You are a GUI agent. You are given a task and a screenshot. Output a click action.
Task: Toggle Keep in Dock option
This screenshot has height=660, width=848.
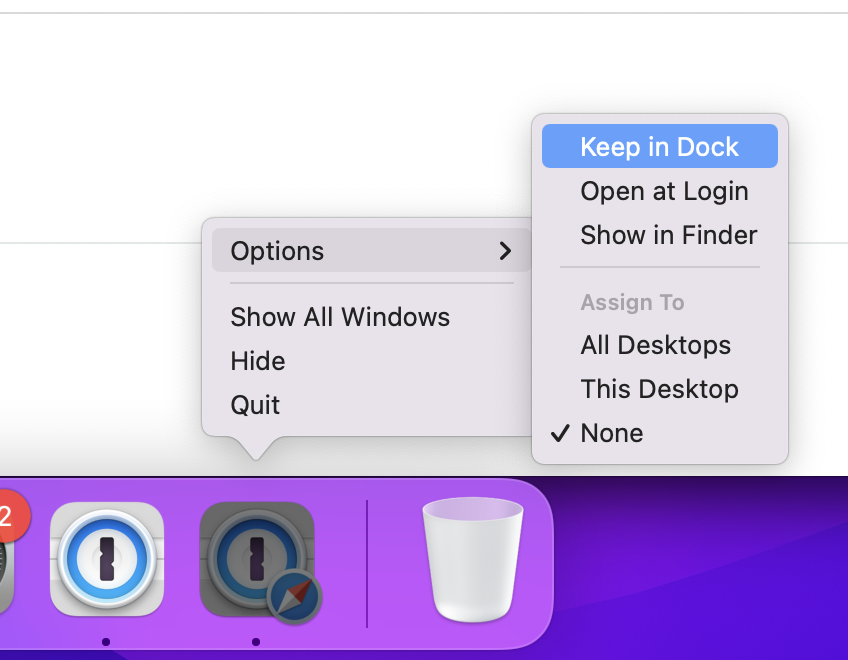659,147
